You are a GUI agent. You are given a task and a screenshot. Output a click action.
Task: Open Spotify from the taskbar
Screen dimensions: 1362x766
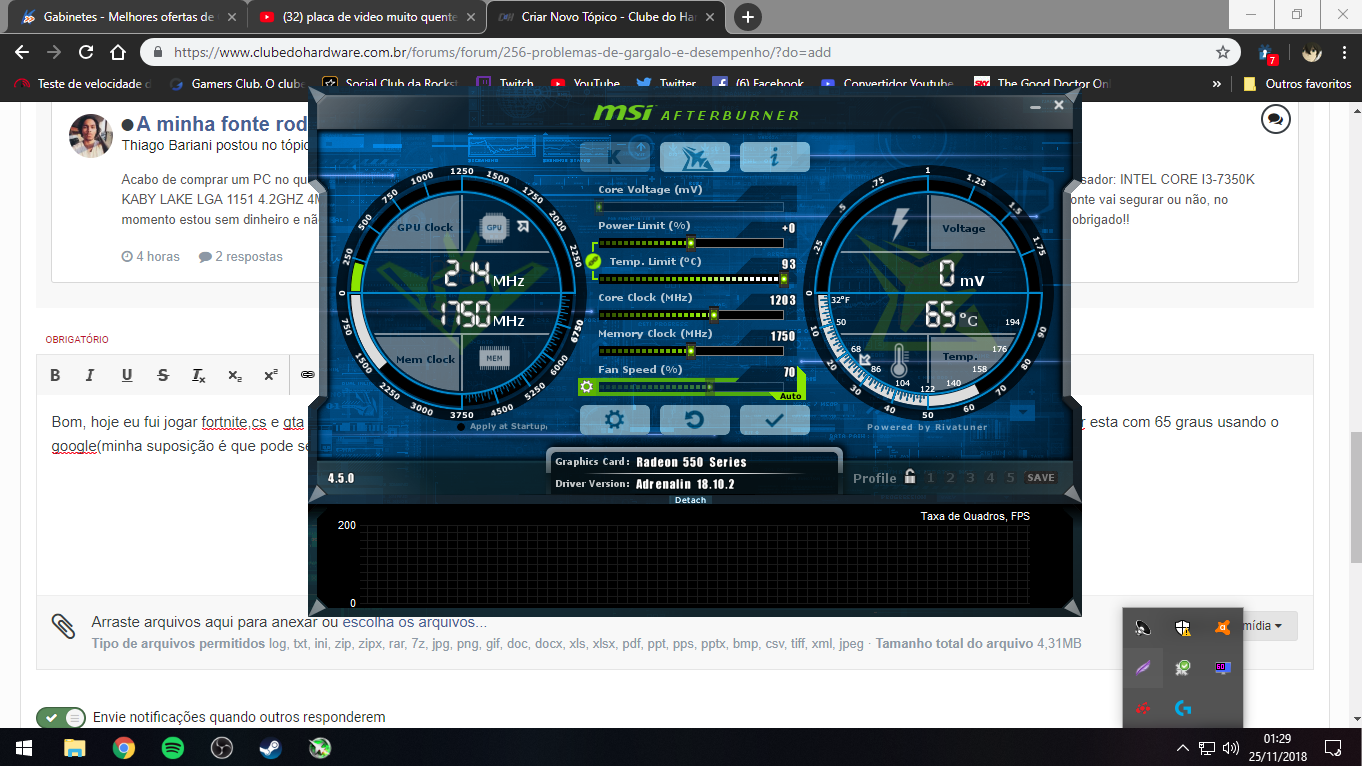coord(172,747)
